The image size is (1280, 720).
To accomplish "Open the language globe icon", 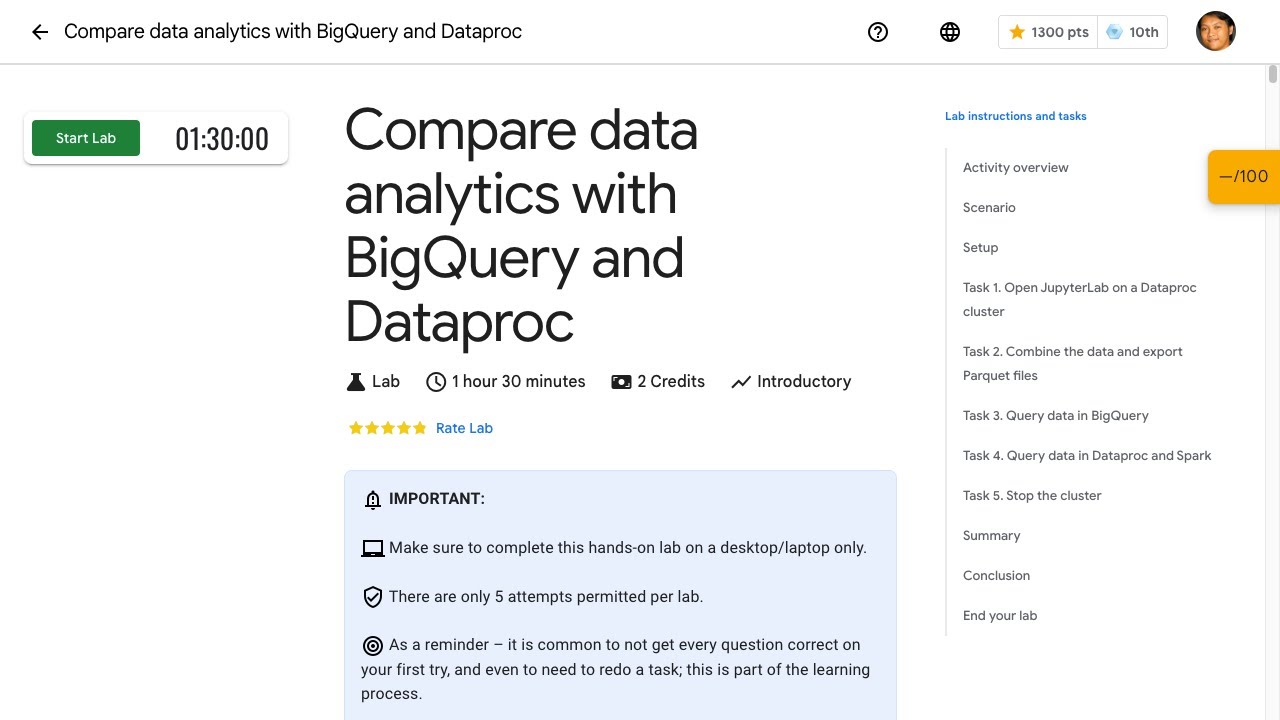I will tap(950, 32).
